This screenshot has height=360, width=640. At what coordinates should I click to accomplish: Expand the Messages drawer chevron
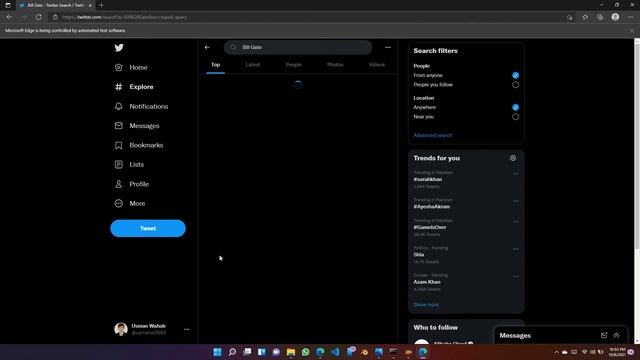616,335
